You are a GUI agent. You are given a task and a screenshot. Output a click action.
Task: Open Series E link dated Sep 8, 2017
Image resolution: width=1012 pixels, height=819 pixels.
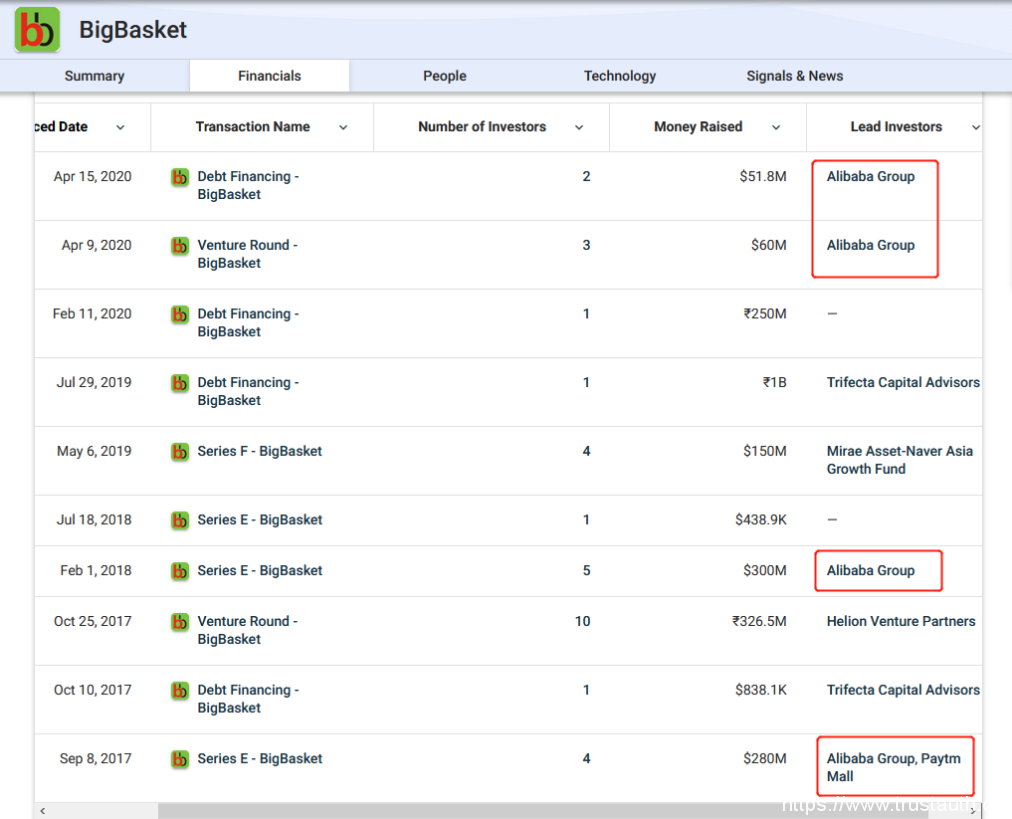click(x=259, y=758)
